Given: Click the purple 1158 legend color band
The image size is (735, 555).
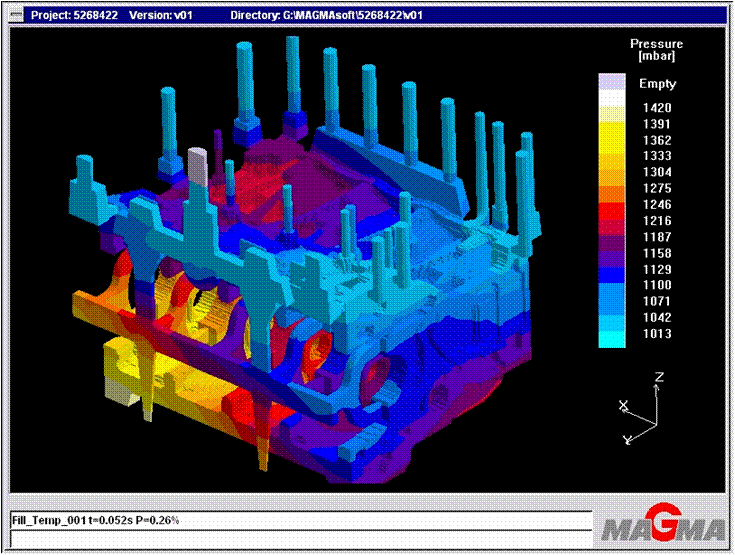Looking at the screenshot, I should click(612, 259).
